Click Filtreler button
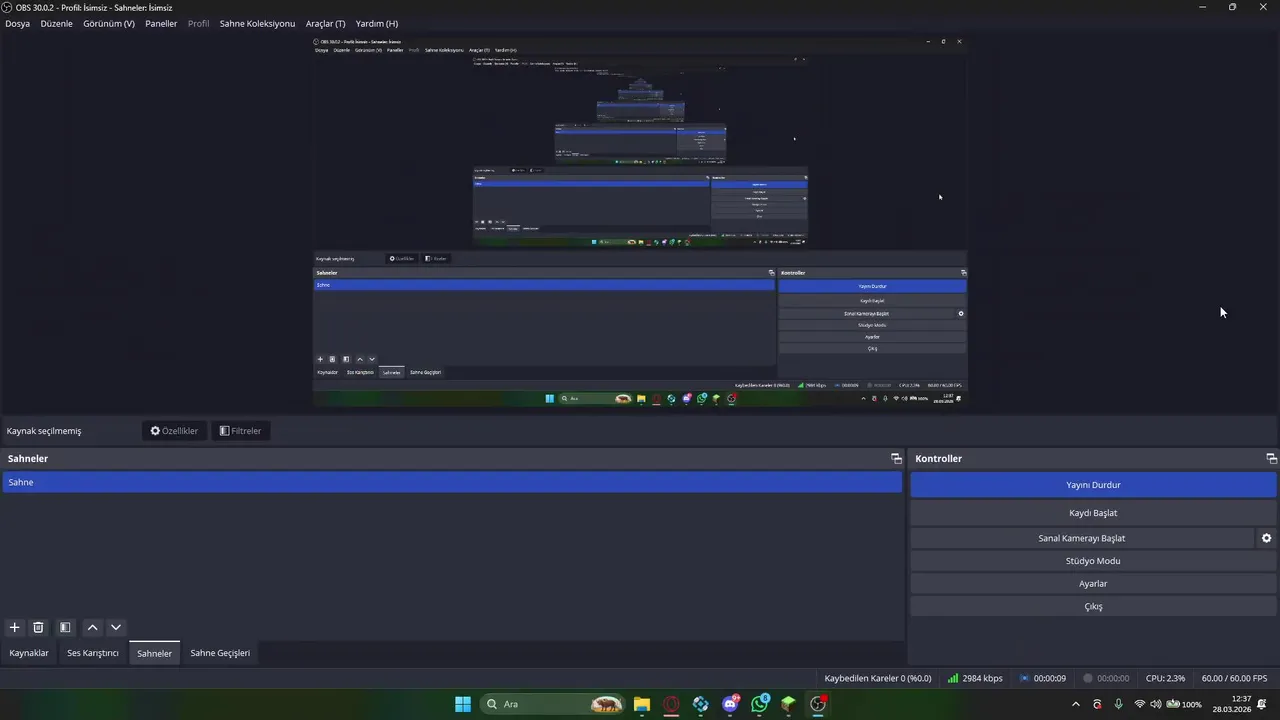Screen dimensions: 1280x720 point(240,431)
